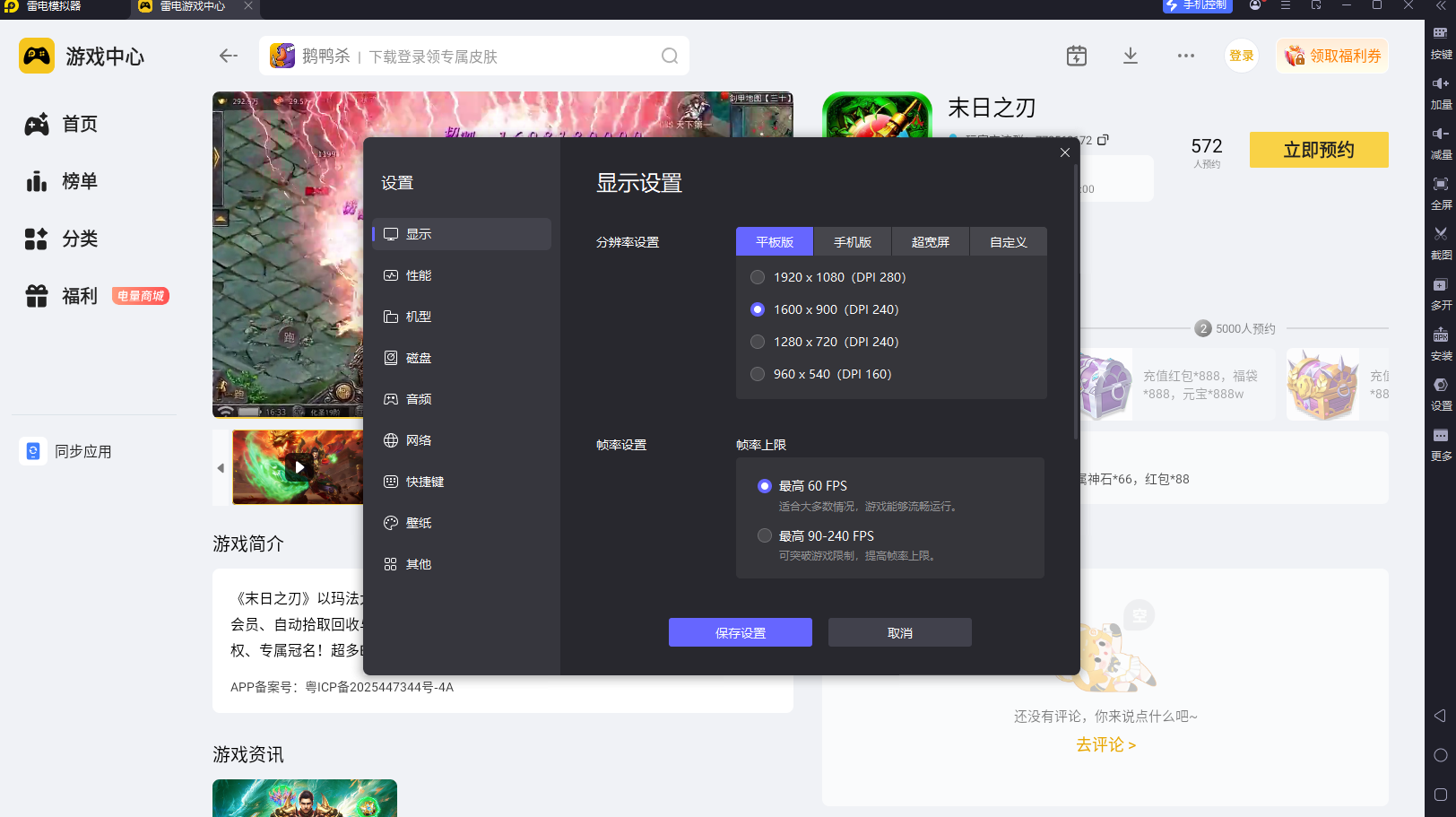Open the three-dot more options menu
This screenshot has width=1456, height=817.
pyautogui.click(x=1186, y=56)
